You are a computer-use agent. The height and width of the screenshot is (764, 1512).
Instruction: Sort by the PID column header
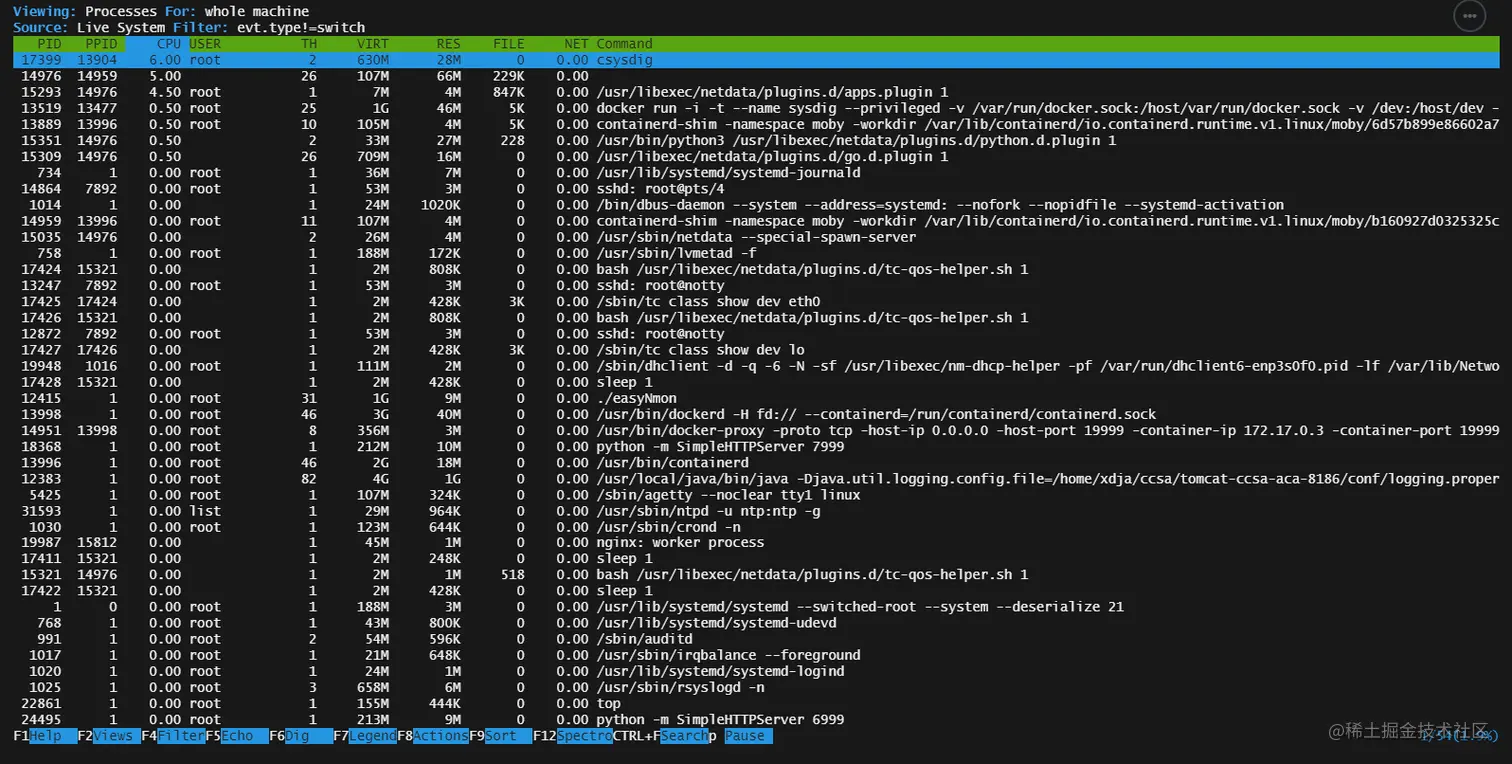click(x=49, y=44)
